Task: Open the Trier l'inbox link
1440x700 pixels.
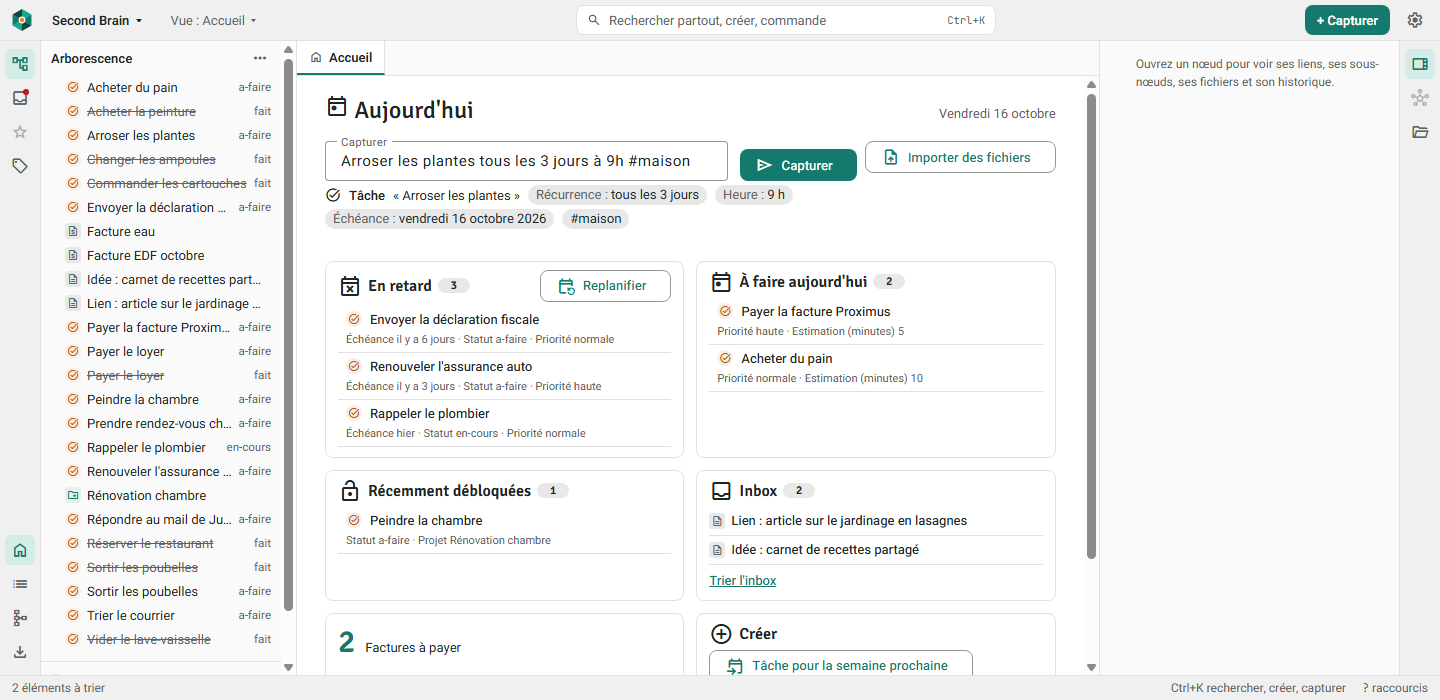Action: tap(743, 581)
